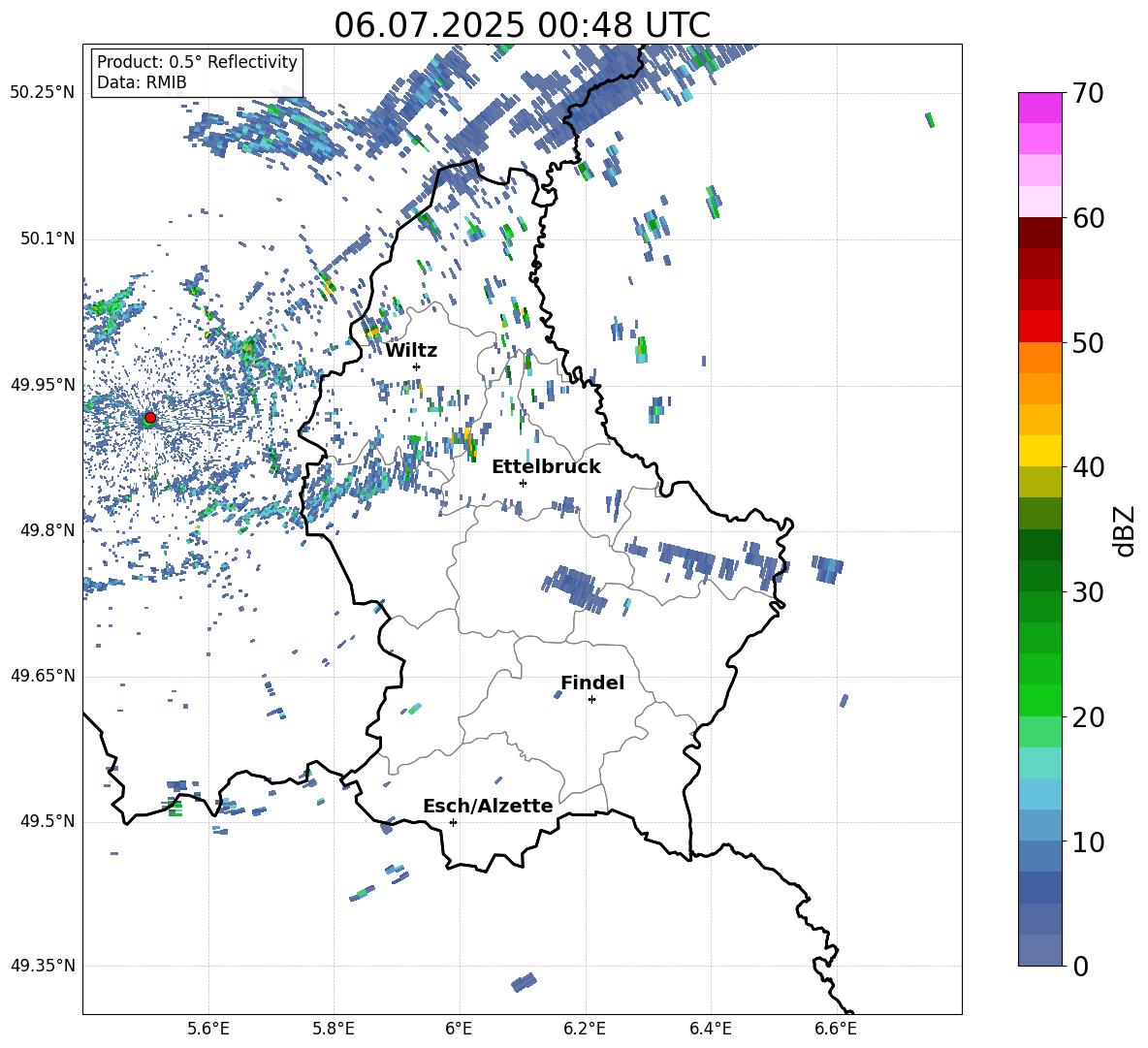The width and height of the screenshot is (1148, 1048).
Task: Click the colorbar 40 tick label
Action: [1088, 467]
